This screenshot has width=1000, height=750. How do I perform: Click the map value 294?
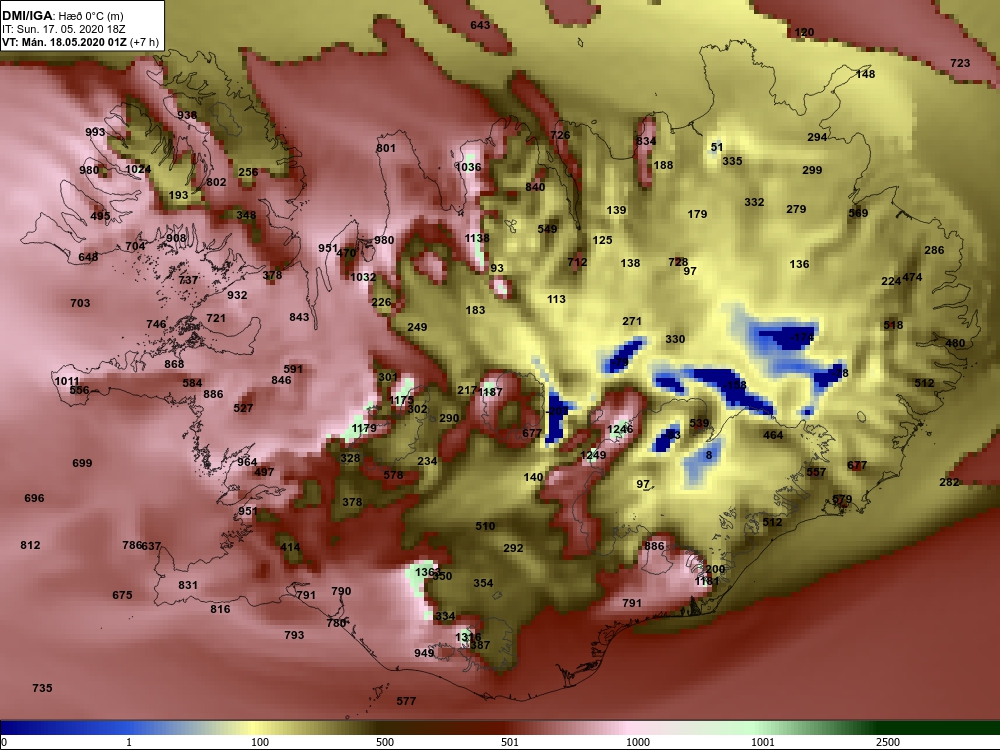[818, 137]
